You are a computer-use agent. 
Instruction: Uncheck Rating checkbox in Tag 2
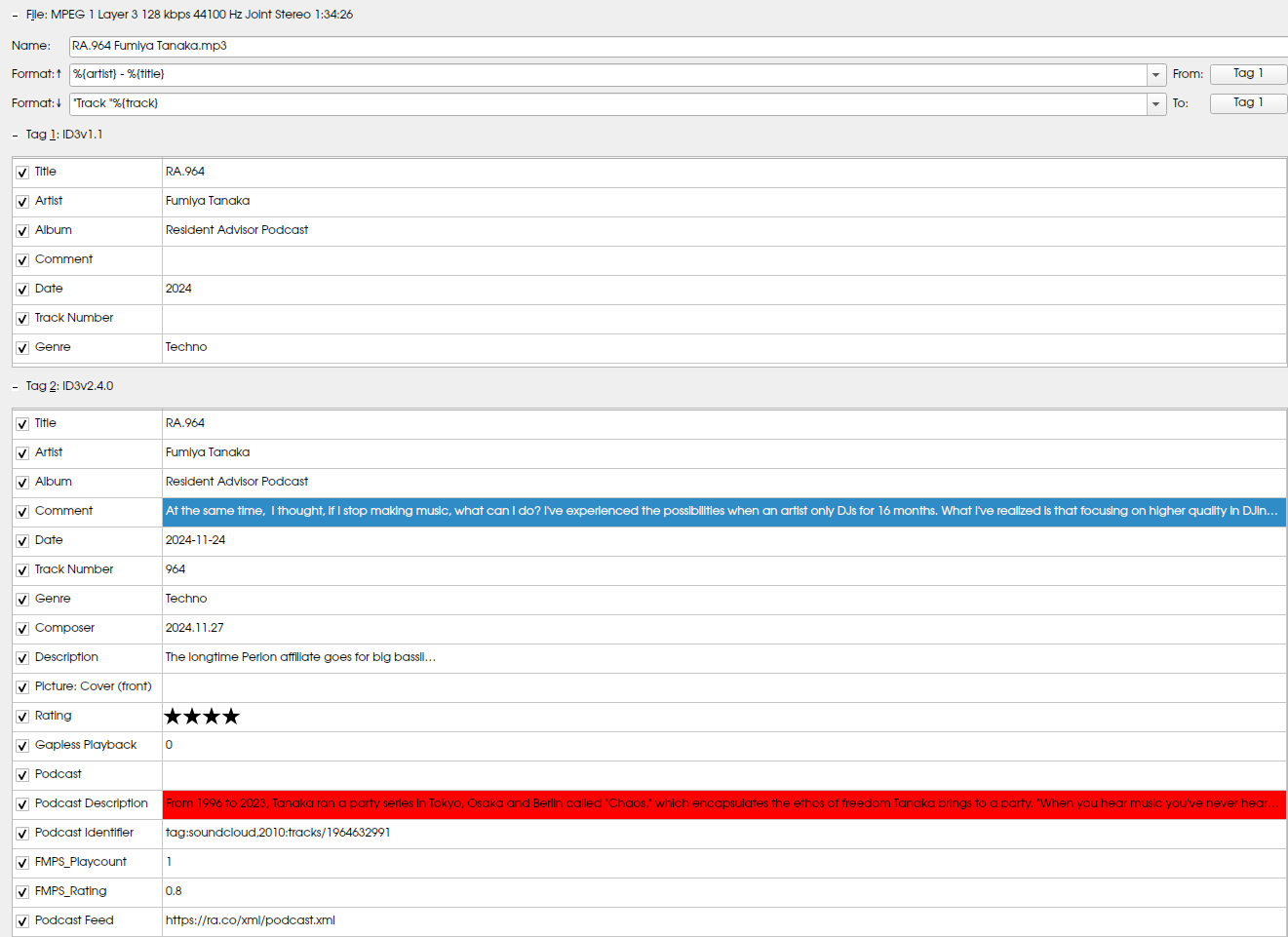[x=22, y=717]
